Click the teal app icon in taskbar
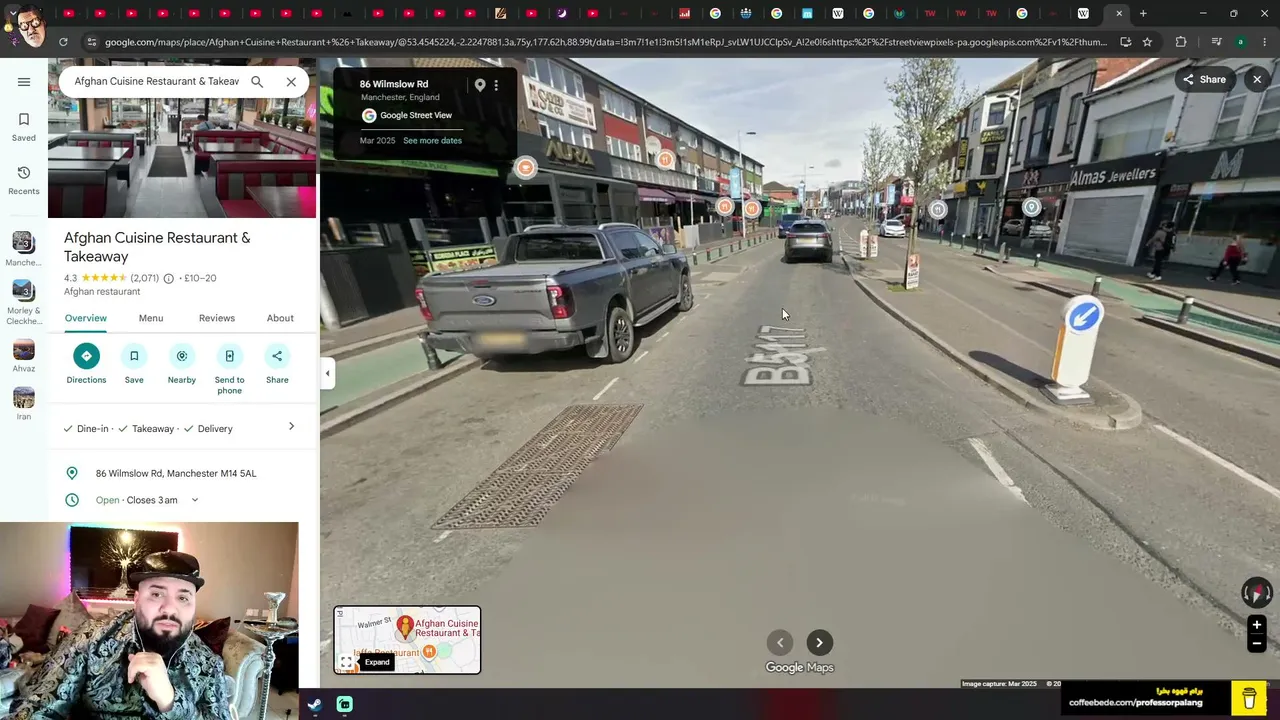The image size is (1280, 720). coord(345,704)
